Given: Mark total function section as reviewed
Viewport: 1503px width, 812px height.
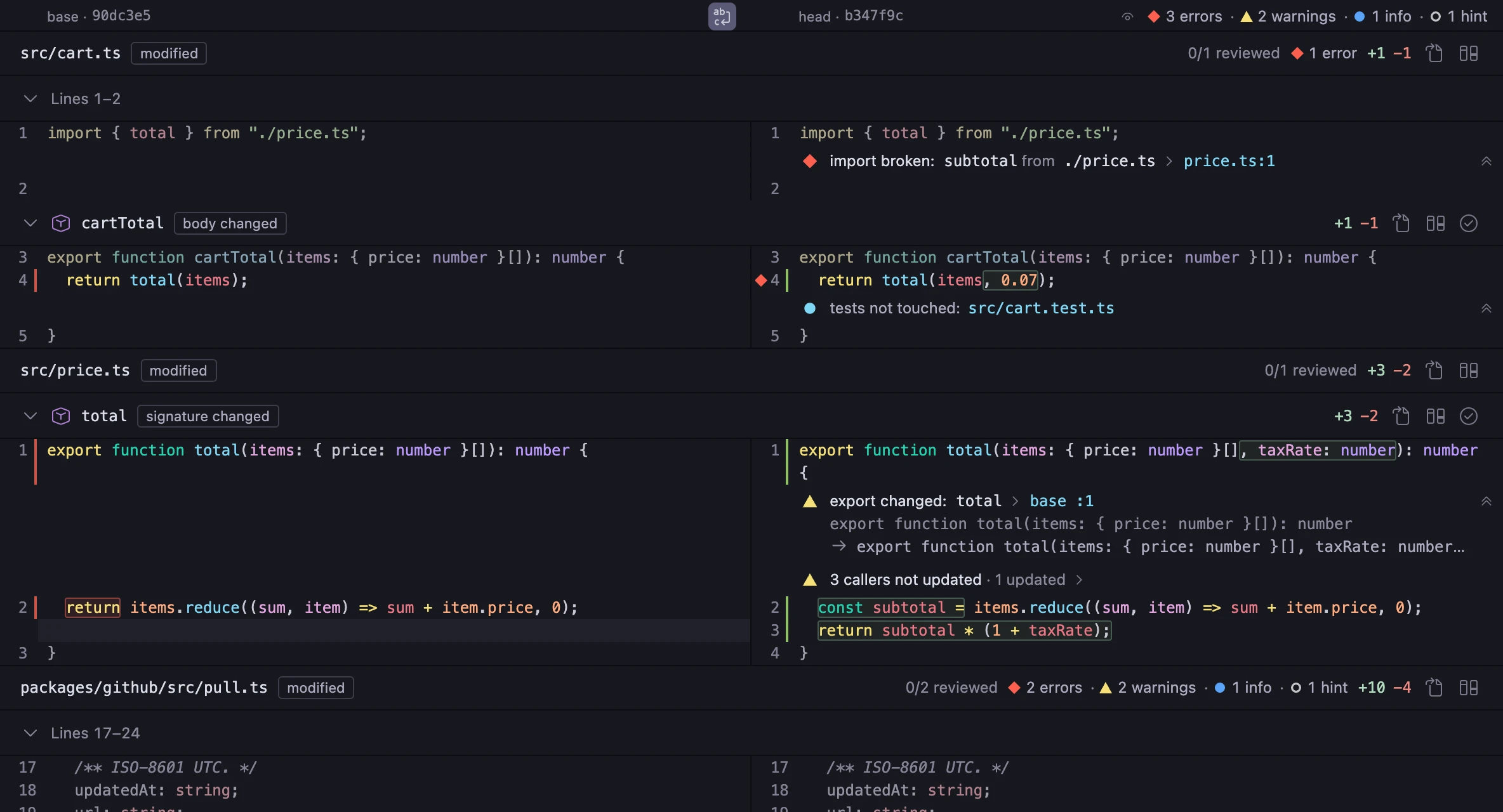Looking at the screenshot, I should click(x=1469, y=416).
